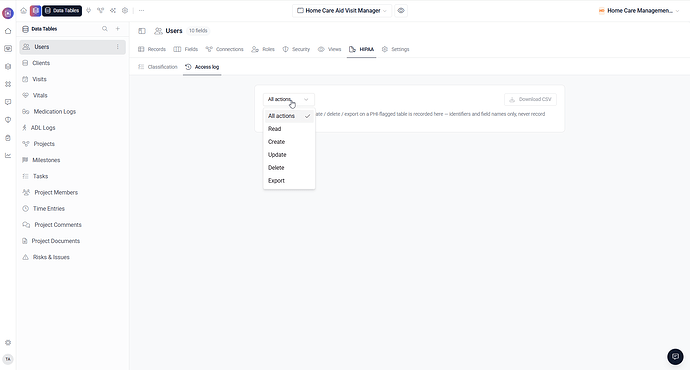Open the home icon in the top toolbar
690x370 pixels.
coord(24,11)
